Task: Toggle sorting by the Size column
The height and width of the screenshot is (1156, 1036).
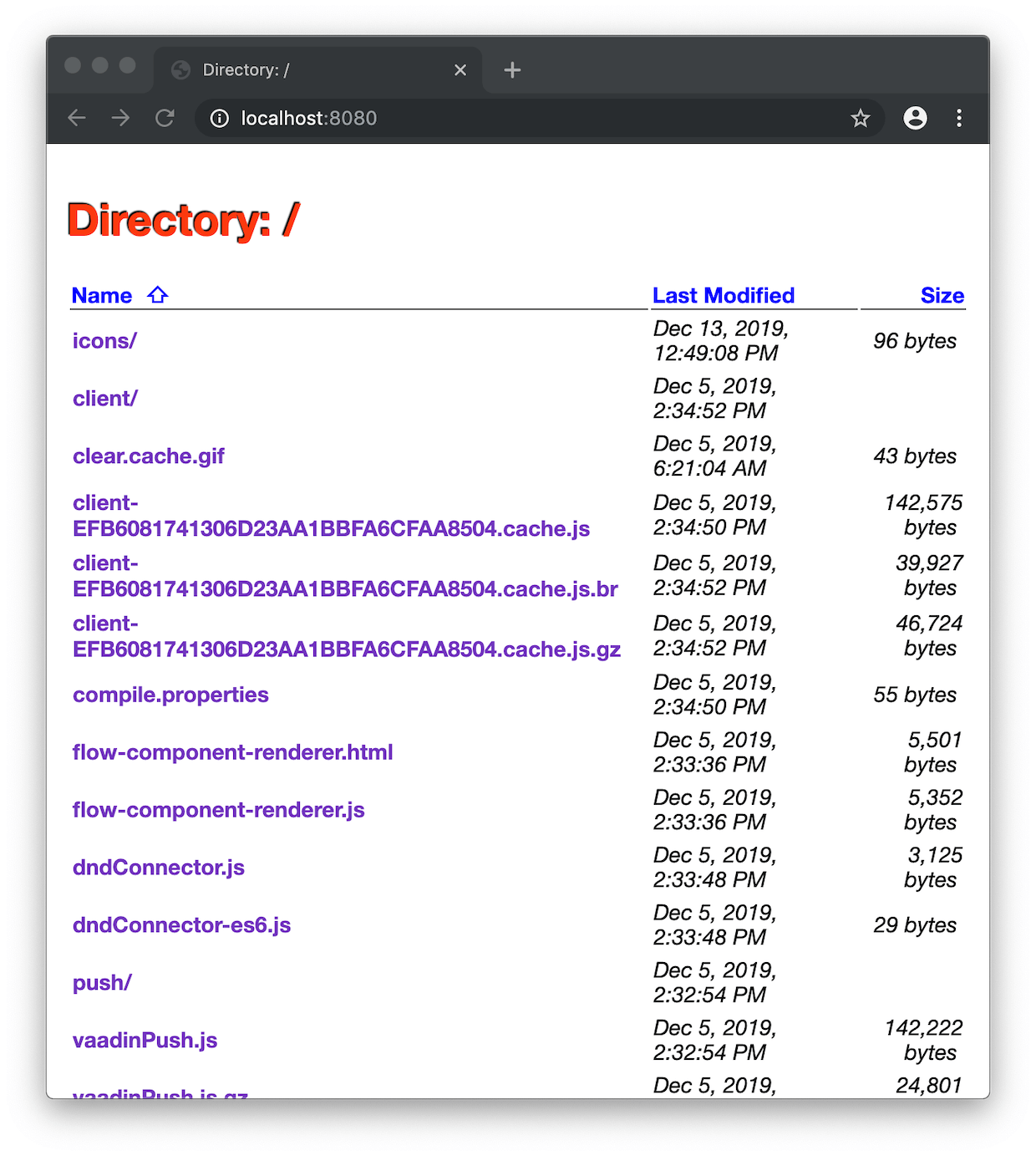Action: pyautogui.click(x=942, y=295)
